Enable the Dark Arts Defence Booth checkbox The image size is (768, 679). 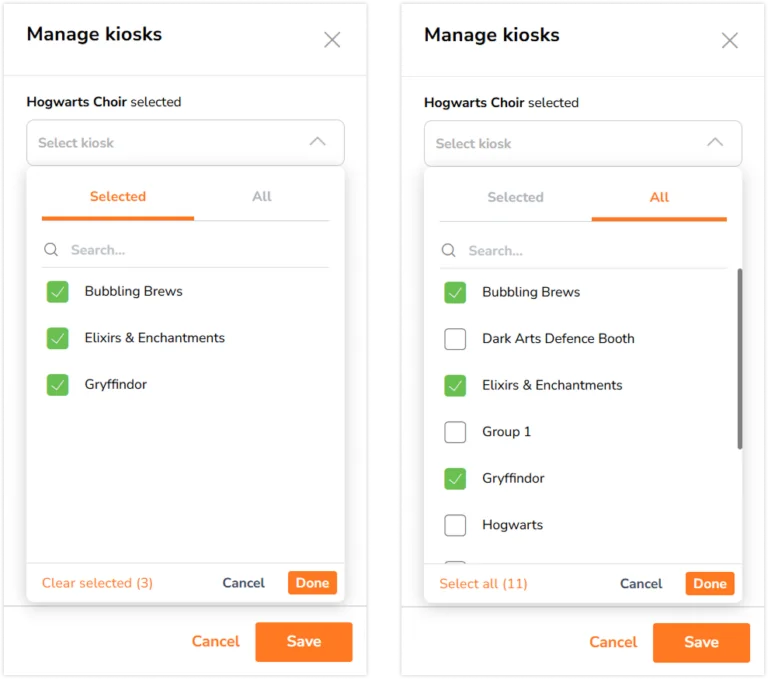455,339
